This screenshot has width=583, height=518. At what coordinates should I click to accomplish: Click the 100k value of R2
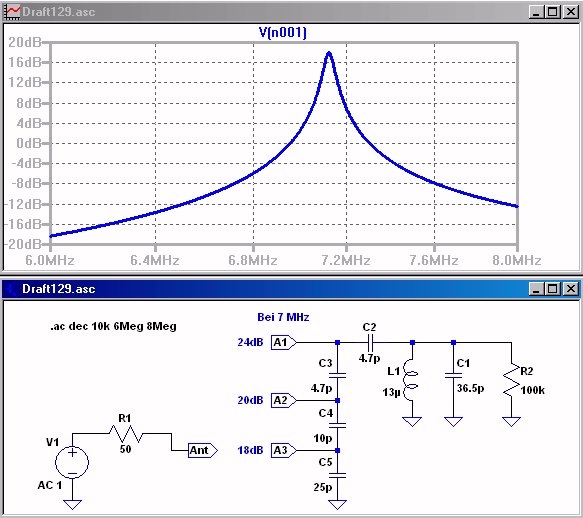(x=532, y=390)
